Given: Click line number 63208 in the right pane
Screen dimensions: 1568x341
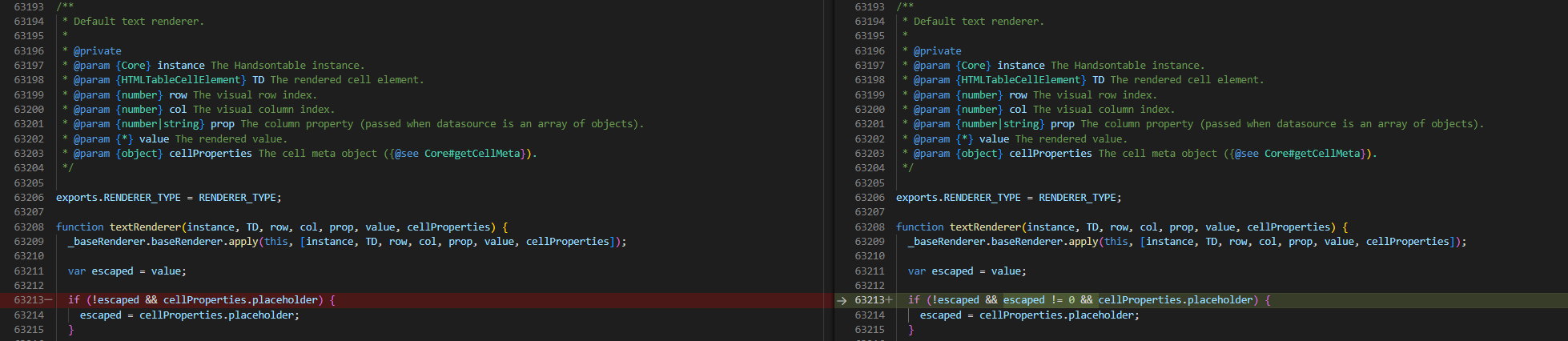Looking at the screenshot, I should (x=870, y=227).
